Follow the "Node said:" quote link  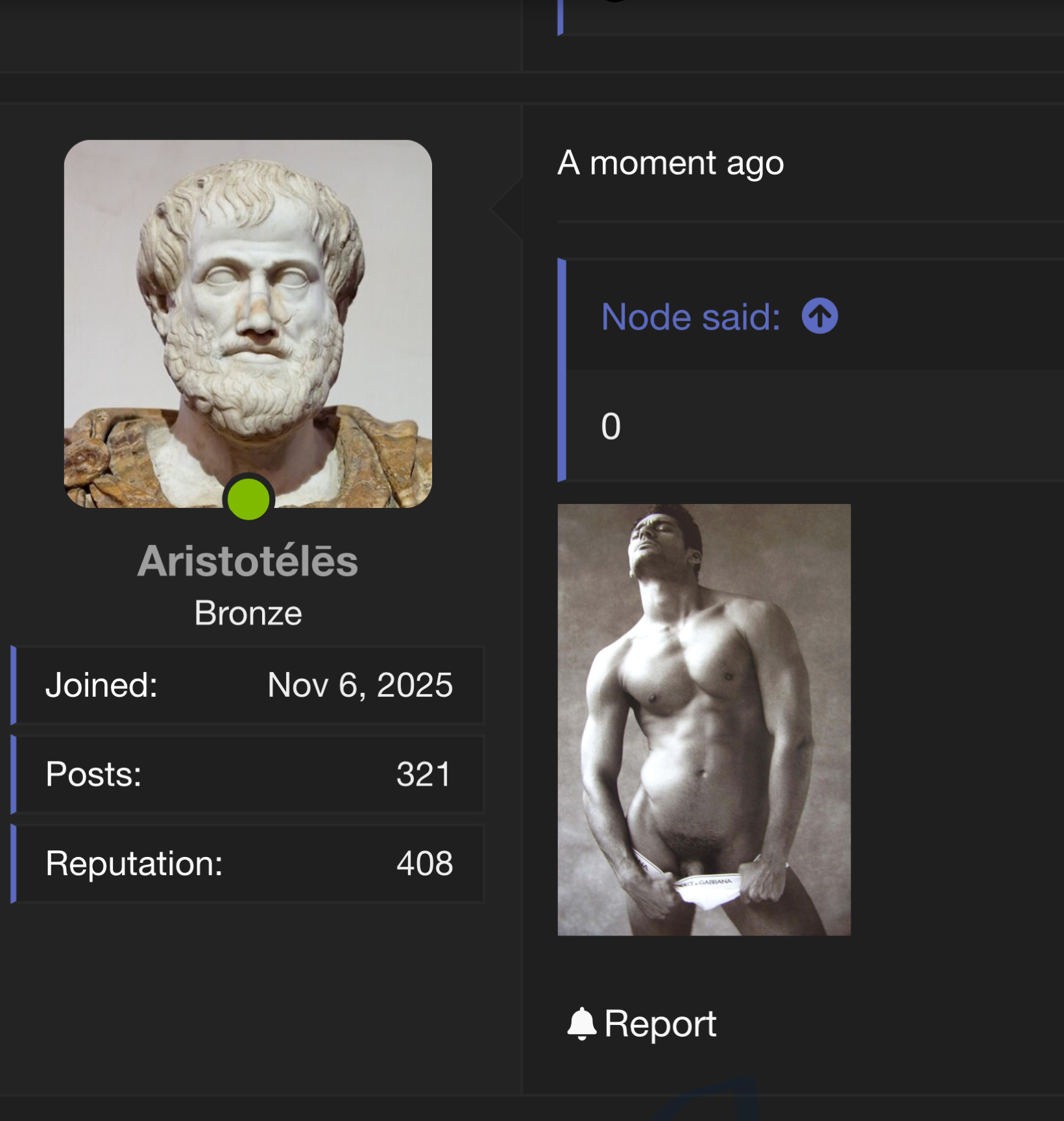point(690,317)
